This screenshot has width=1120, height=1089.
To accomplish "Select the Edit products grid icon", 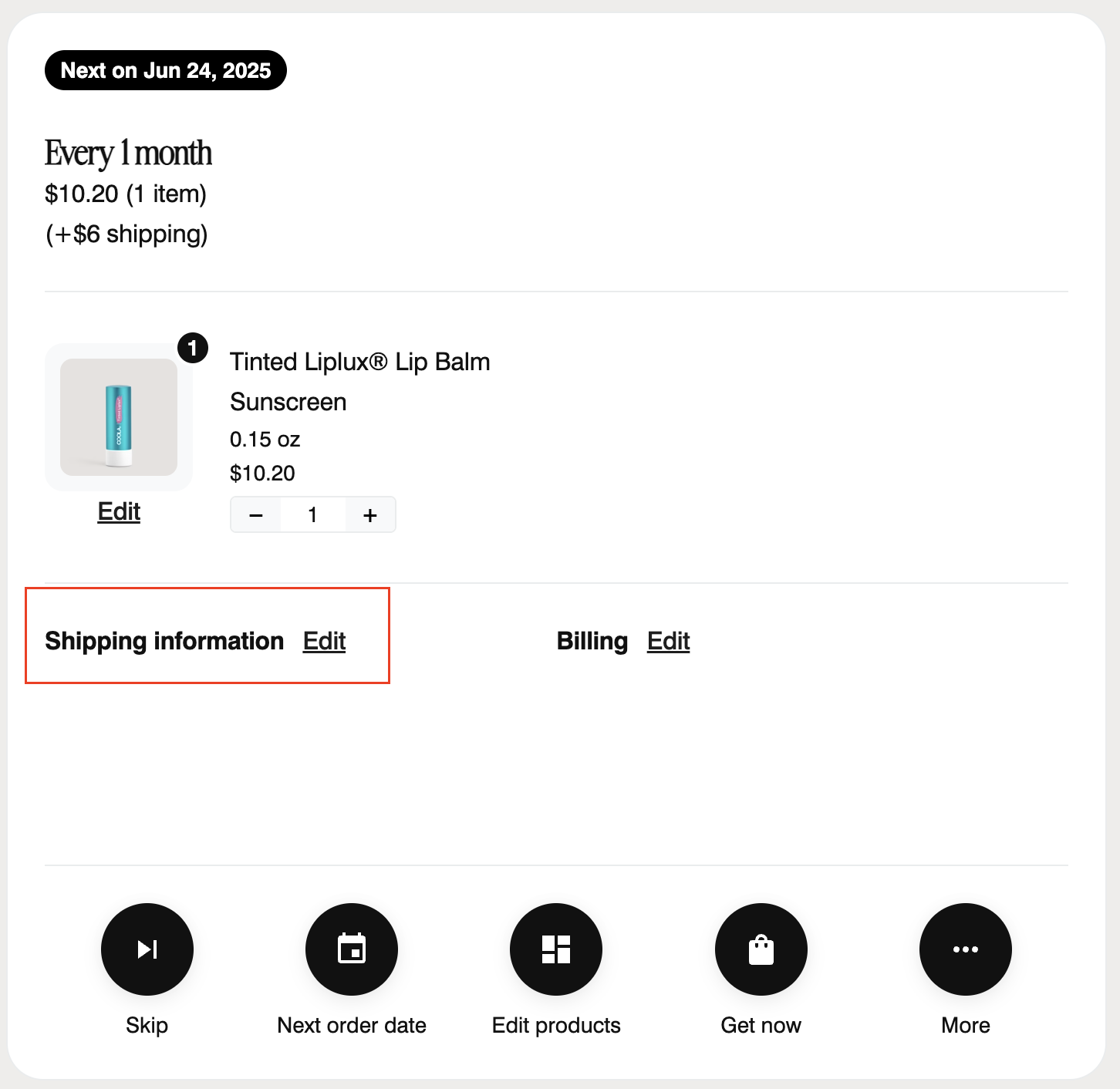I will click(x=556, y=949).
